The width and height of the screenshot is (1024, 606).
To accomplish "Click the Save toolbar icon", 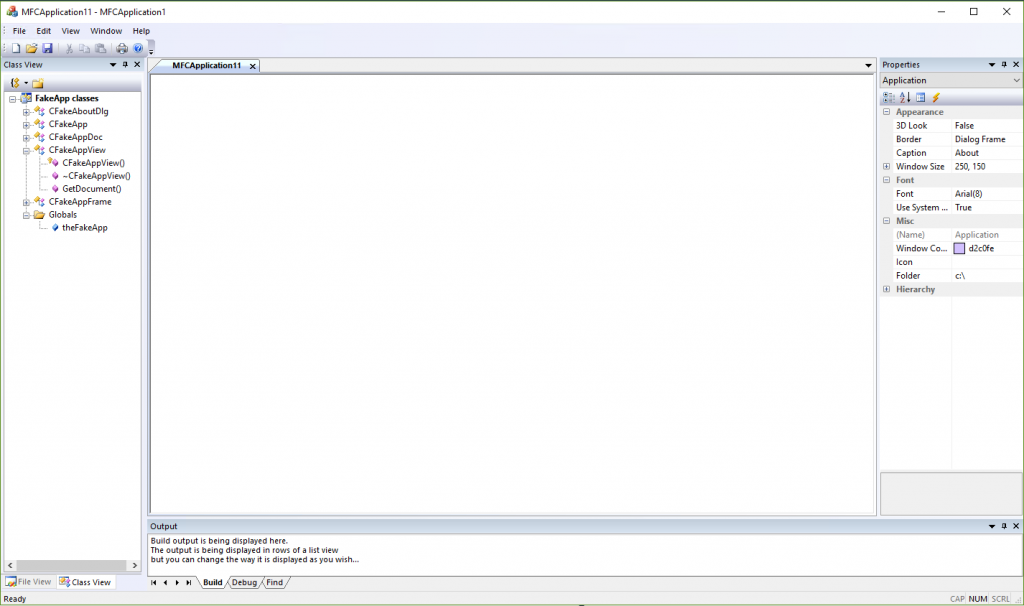I will pos(47,48).
